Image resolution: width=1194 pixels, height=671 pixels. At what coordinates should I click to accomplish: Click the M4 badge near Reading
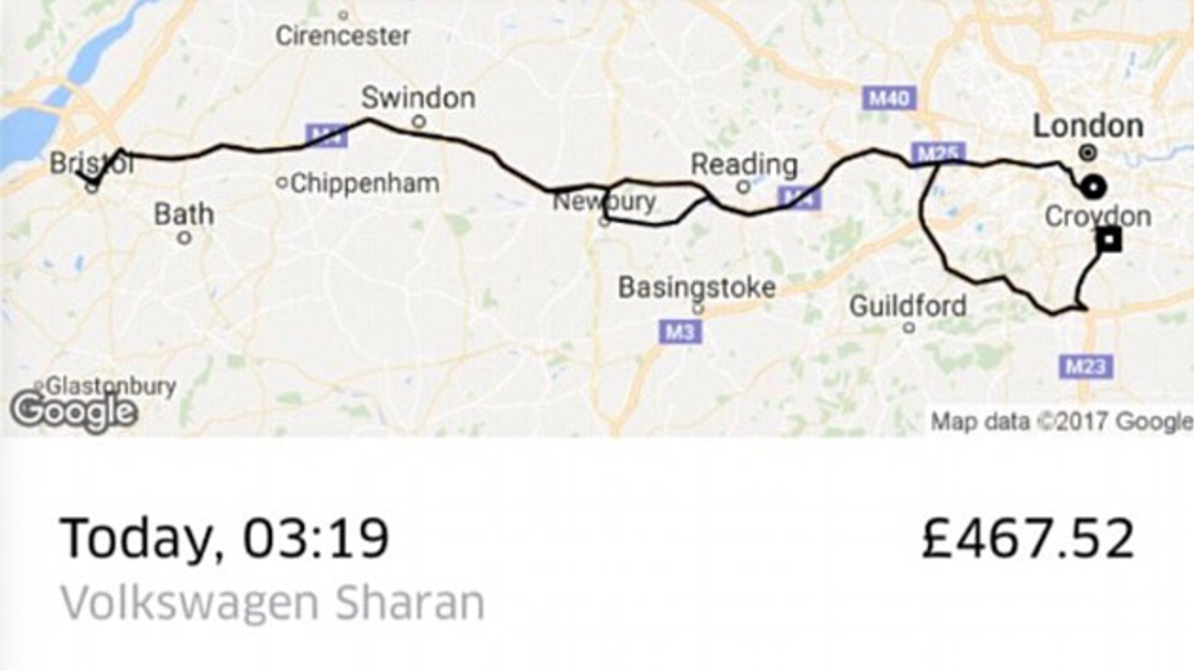800,198
